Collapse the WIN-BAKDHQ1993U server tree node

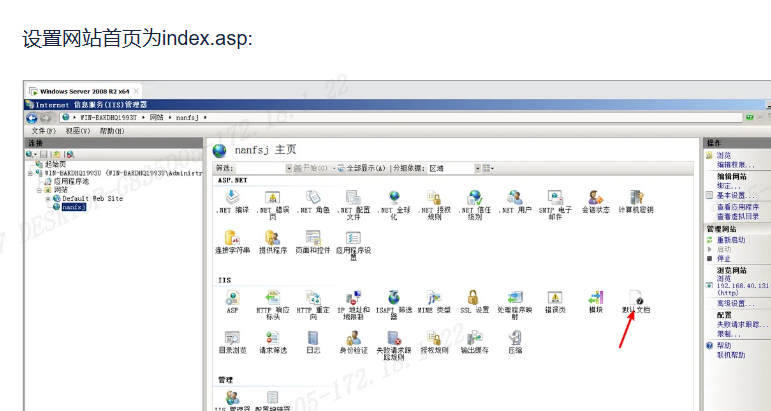pos(31,173)
